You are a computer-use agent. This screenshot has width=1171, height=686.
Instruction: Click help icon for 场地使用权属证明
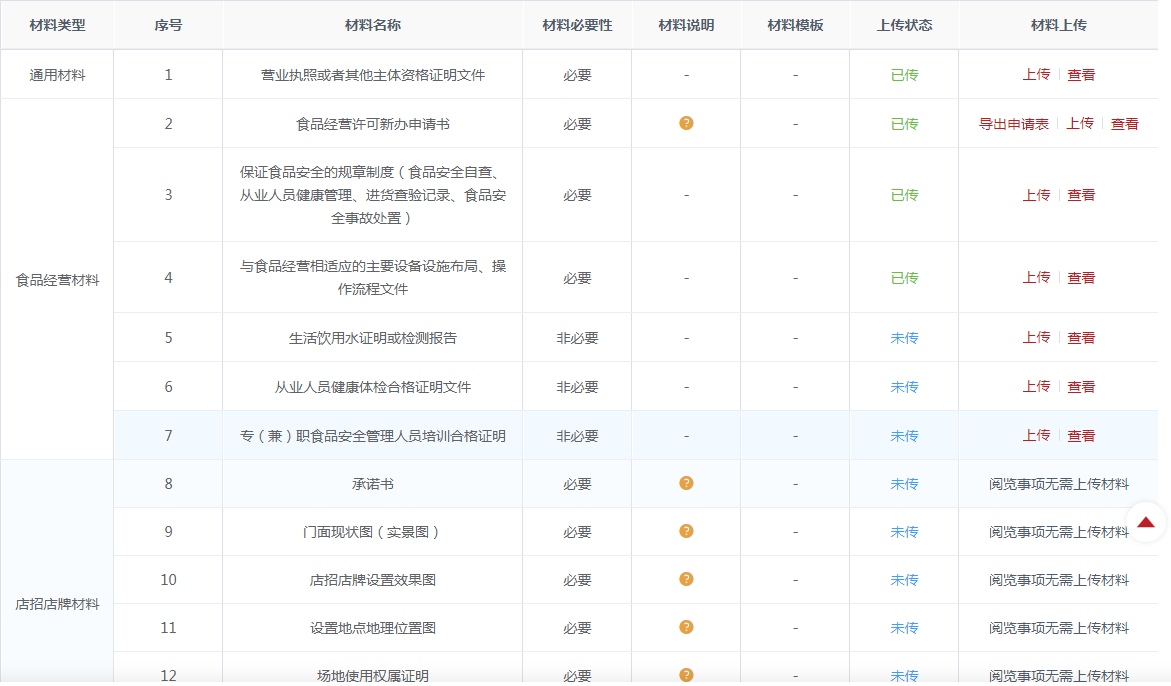coord(686,675)
